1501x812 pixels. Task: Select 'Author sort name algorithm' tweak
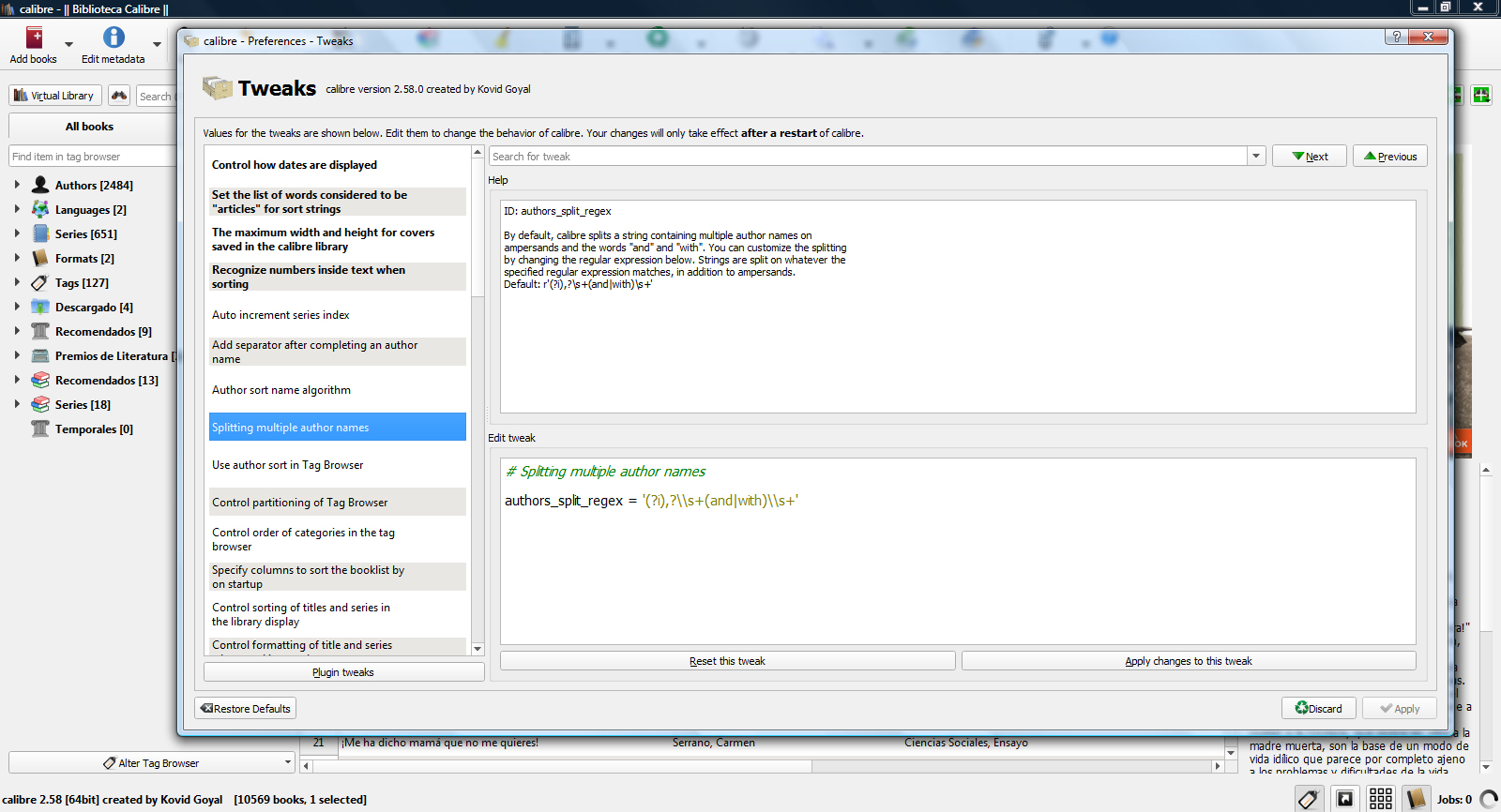[x=338, y=389]
